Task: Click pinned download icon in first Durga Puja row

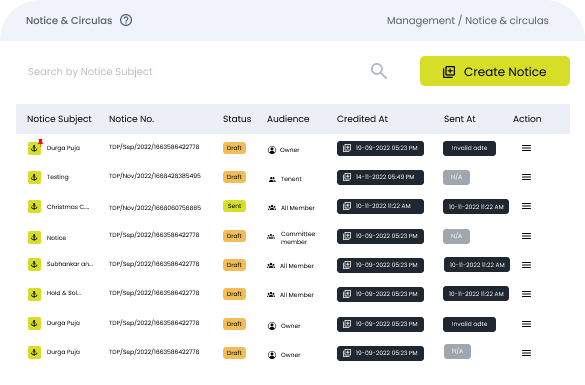Action: pyautogui.click(x=34, y=148)
